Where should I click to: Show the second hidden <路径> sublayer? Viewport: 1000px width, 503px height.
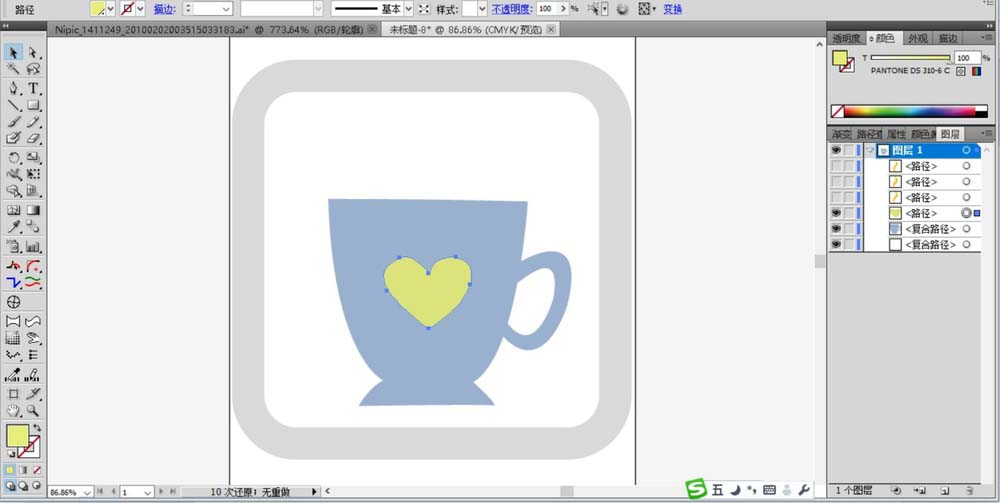[835, 182]
